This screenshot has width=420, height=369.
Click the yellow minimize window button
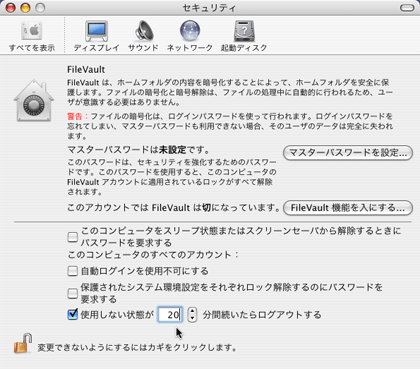coord(25,8)
